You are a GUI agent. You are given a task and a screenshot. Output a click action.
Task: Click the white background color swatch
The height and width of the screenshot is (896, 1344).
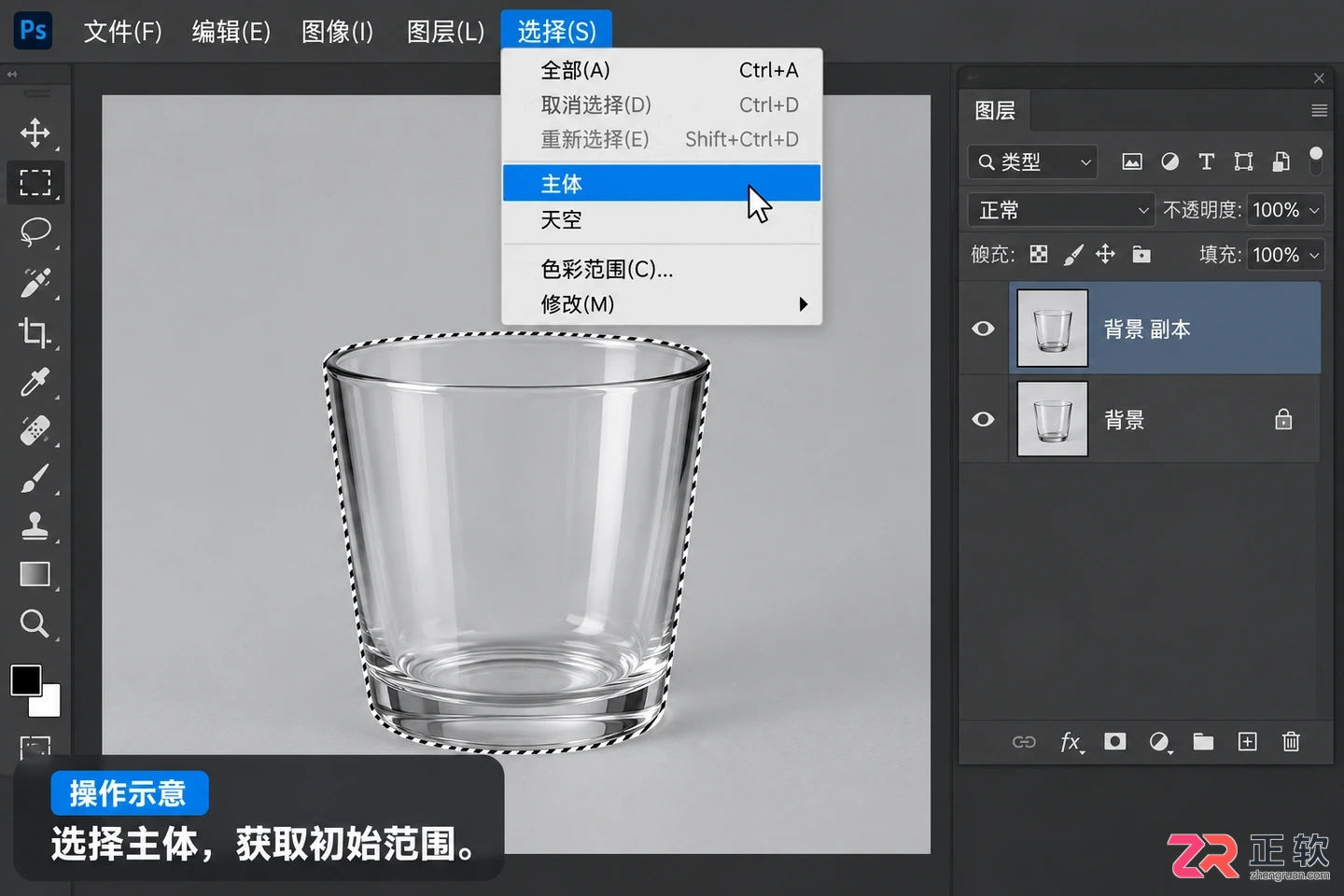click(49, 704)
